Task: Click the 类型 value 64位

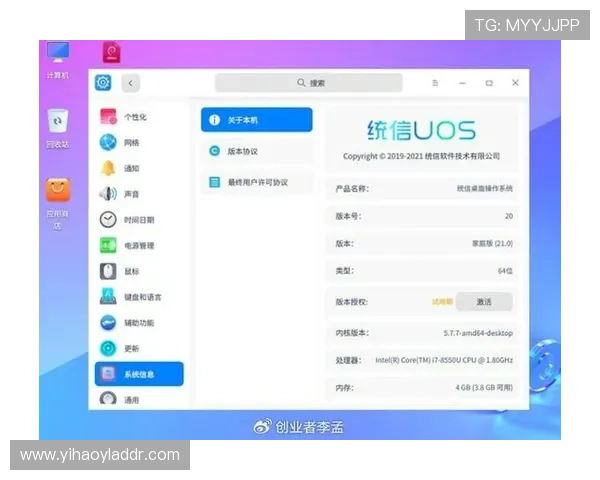Action: 505,271
